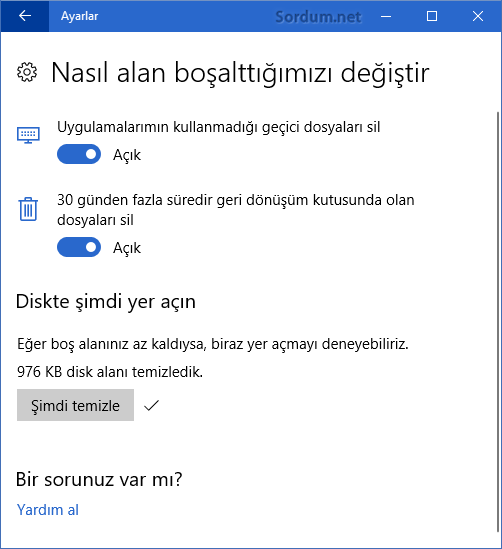Click the '976 KB disk alanı temizledik.' message
The height and width of the screenshot is (549, 502).
coord(110,372)
